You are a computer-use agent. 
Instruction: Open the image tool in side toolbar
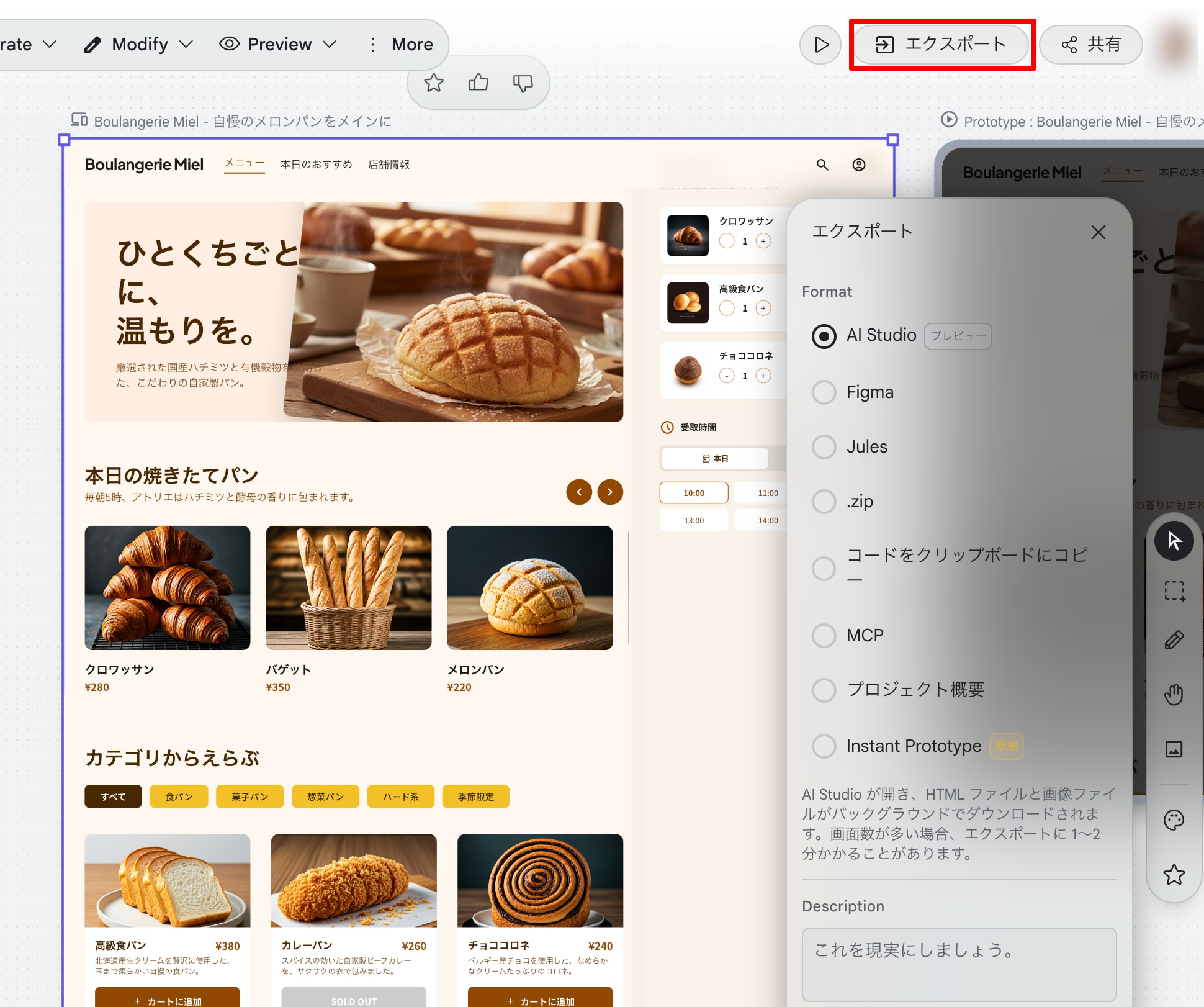[x=1174, y=749]
